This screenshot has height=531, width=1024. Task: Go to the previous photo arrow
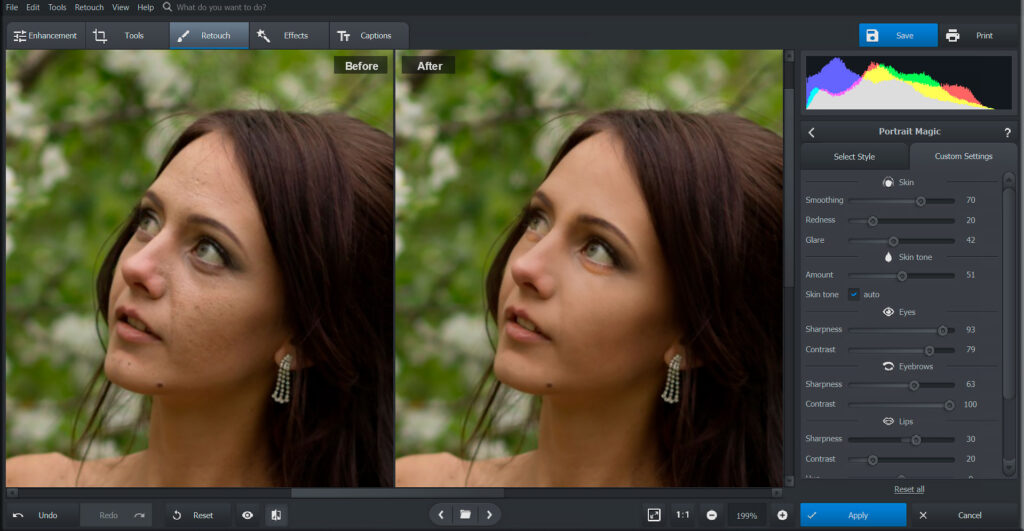pyautogui.click(x=441, y=515)
